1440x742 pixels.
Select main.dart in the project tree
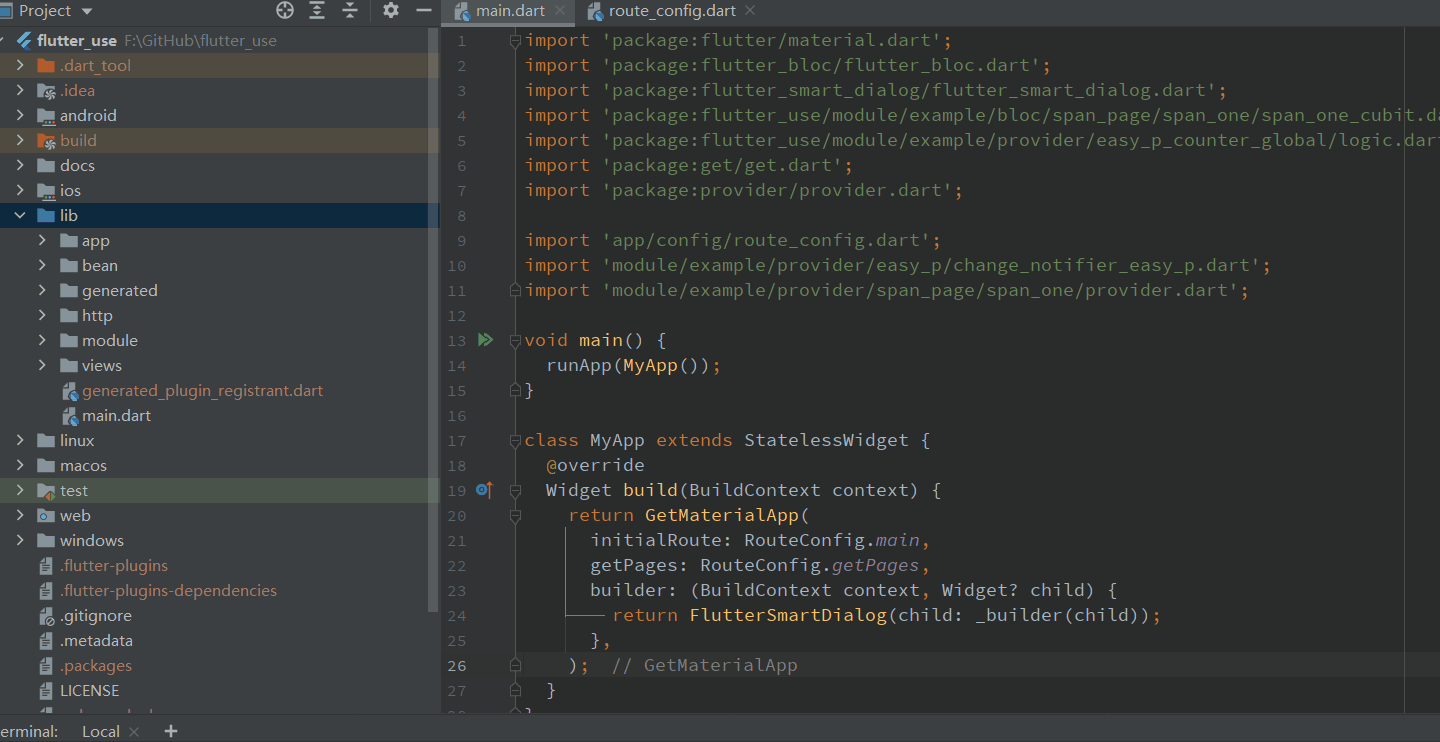click(x=116, y=415)
